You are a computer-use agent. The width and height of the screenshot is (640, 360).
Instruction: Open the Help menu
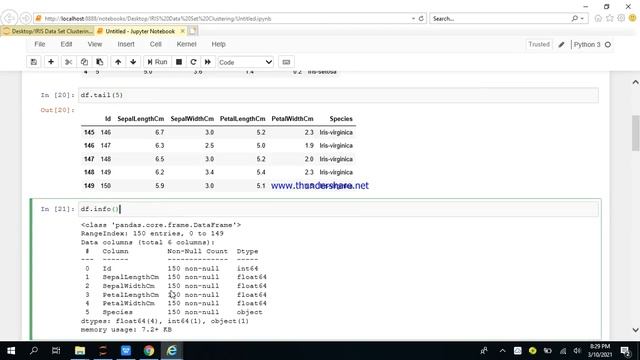[x=218, y=44]
